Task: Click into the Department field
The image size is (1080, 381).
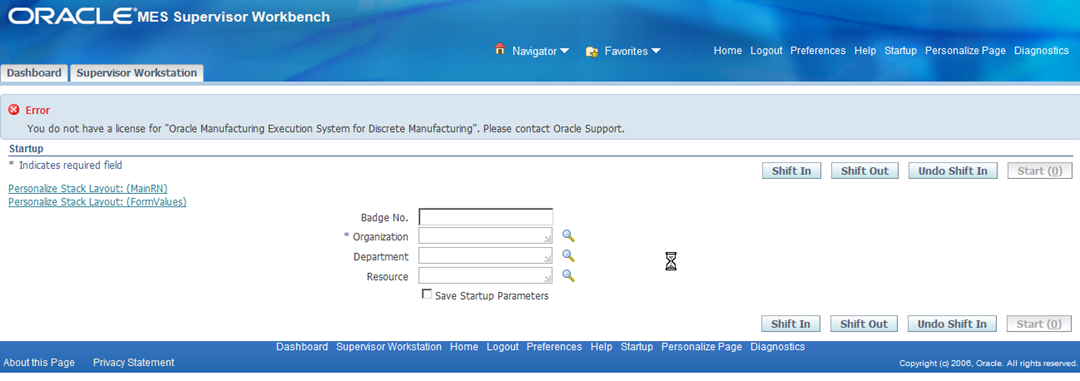Action: [486, 256]
